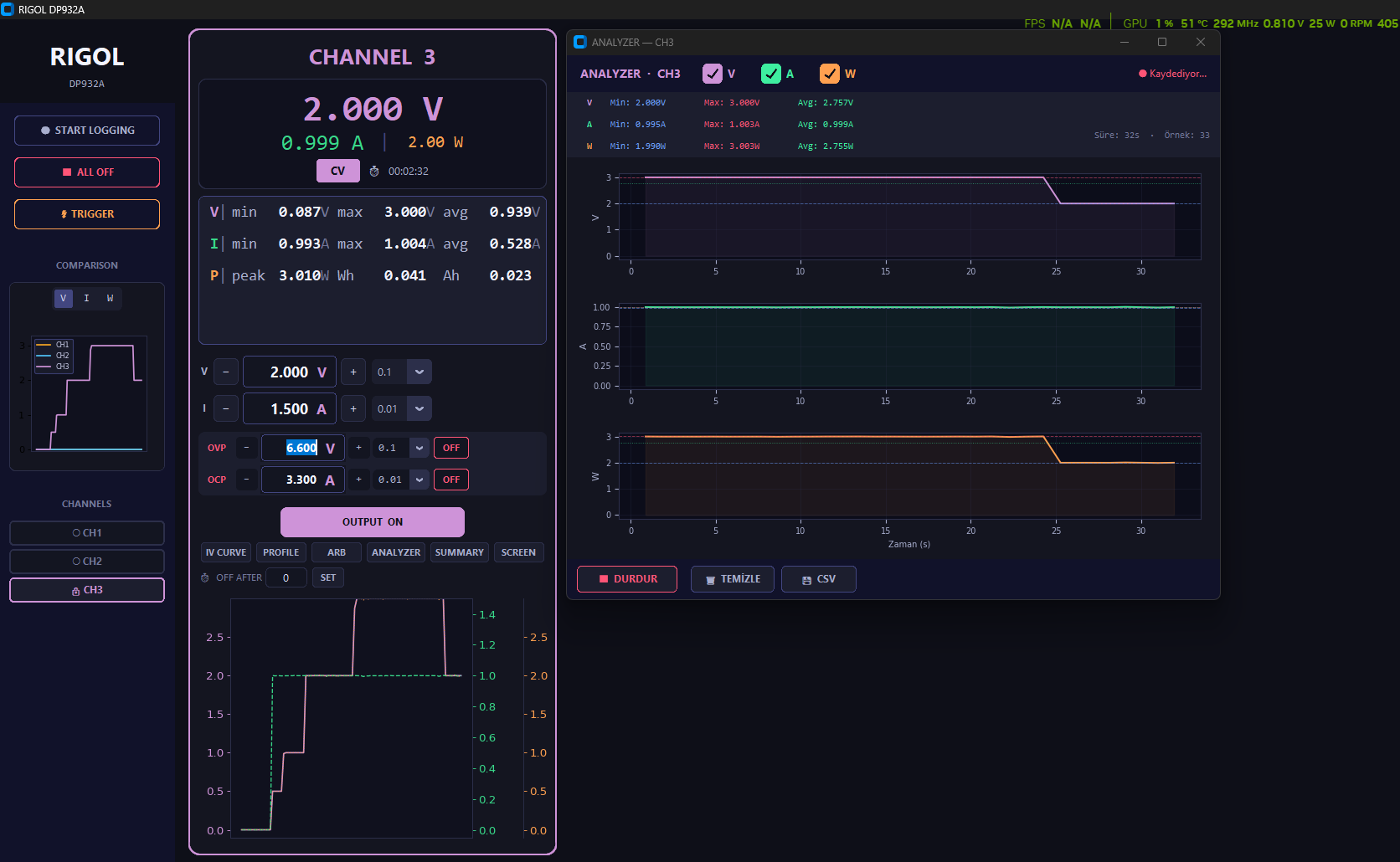Screen dimensions: 1400x862
Task: Toggle the OVP OFF switch
Action: 450,448
